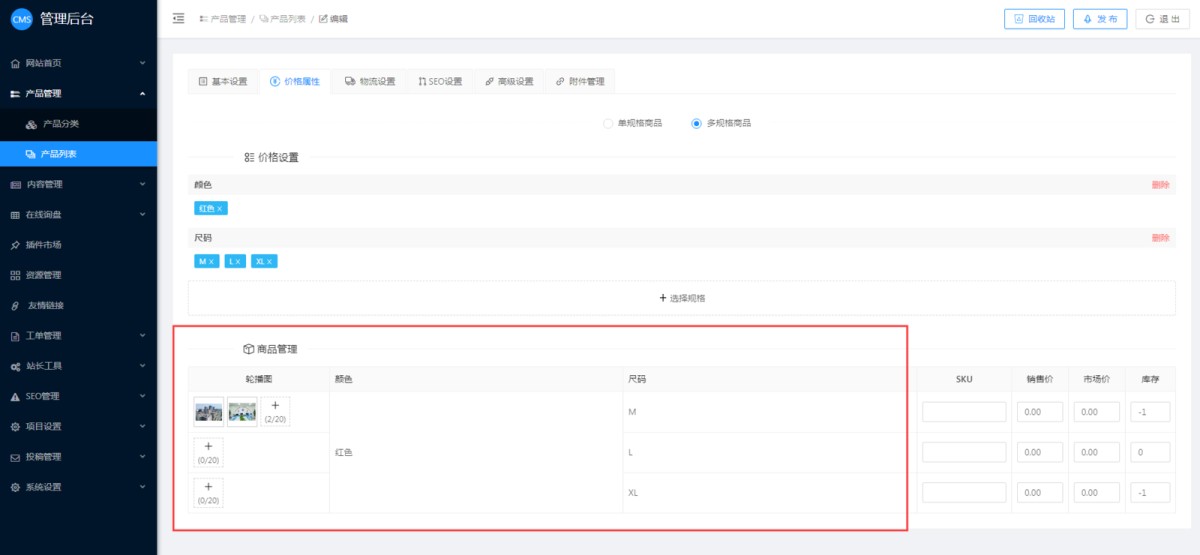The width and height of the screenshot is (1200, 555).
Task: Open 插件市场 from the sidebar
Action: pos(44,245)
